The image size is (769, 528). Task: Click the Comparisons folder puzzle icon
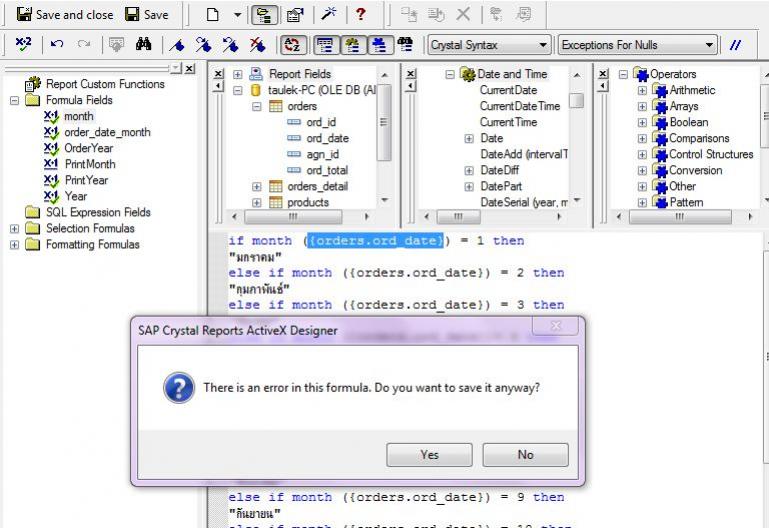660,139
